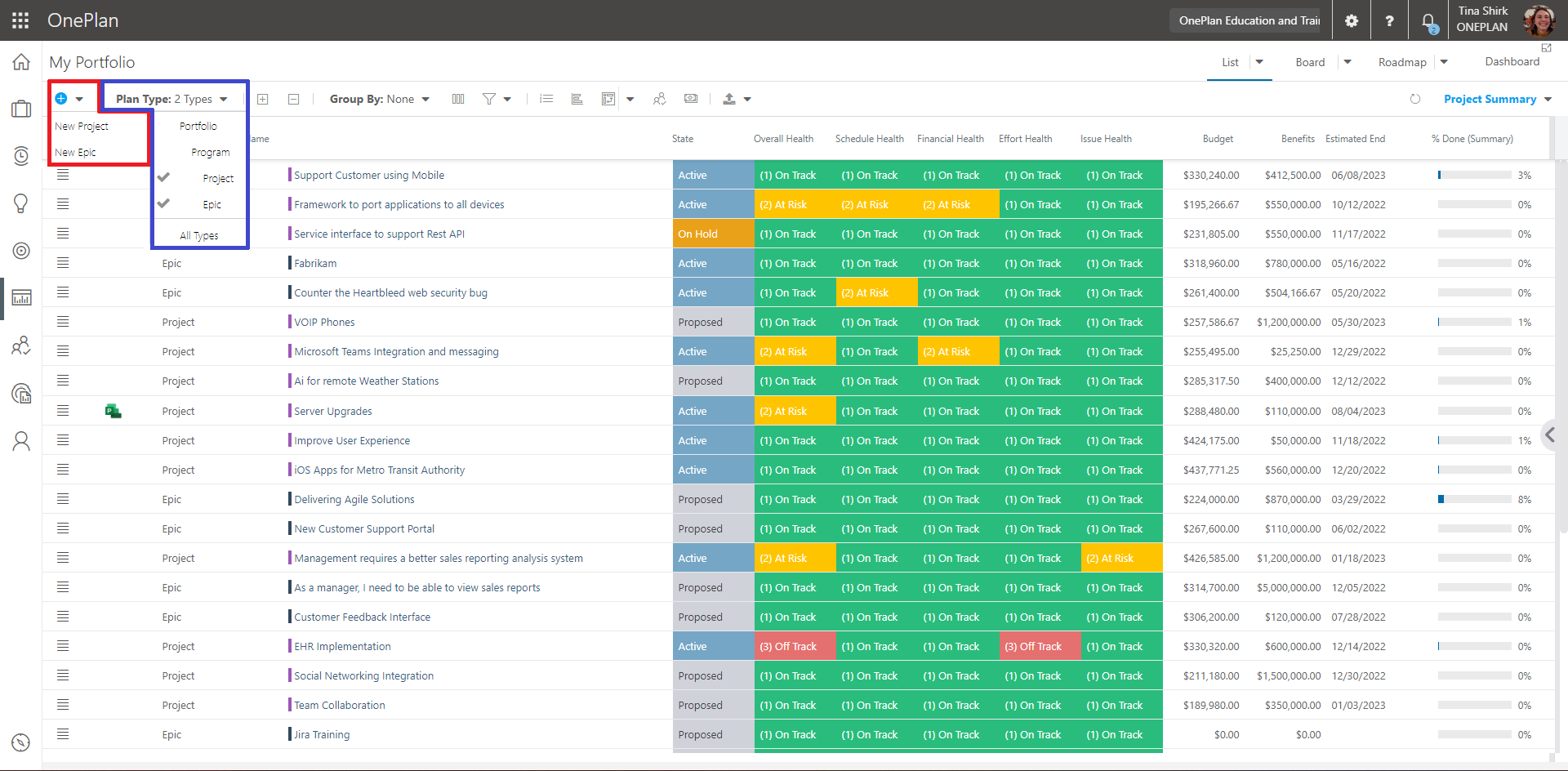This screenshot has width=1568, height=771.
Task: Open the lightbulb ideas sidebar icon
Action: pyautogui.click(x=21, y=203)
